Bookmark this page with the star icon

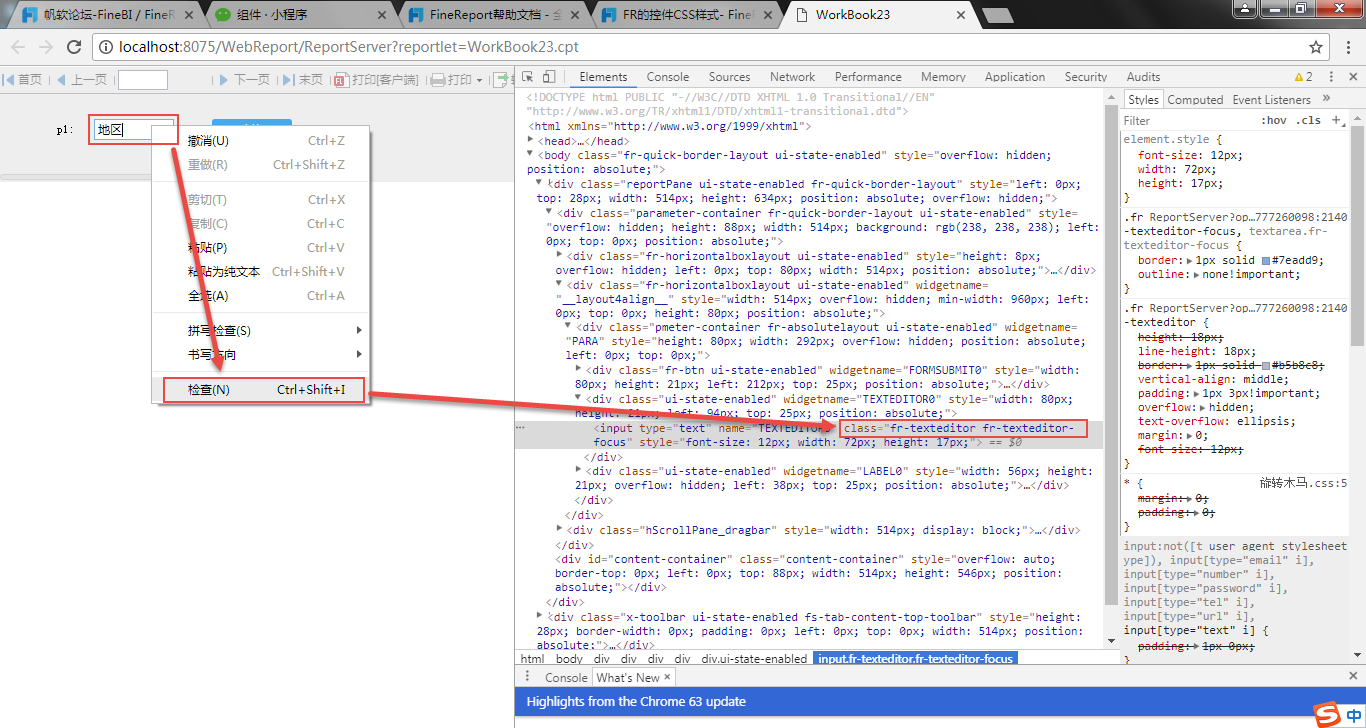1316,47
